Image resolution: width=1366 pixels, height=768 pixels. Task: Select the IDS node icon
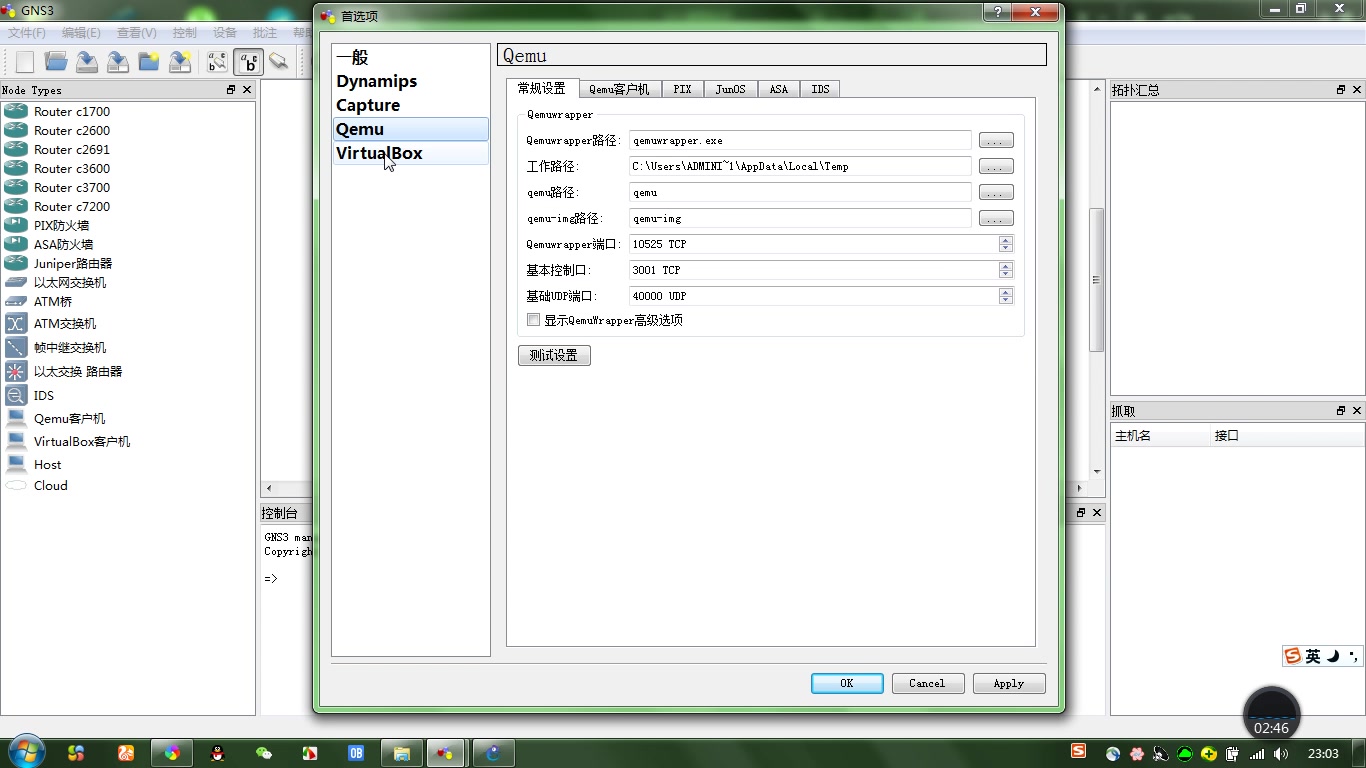point(16,395)
